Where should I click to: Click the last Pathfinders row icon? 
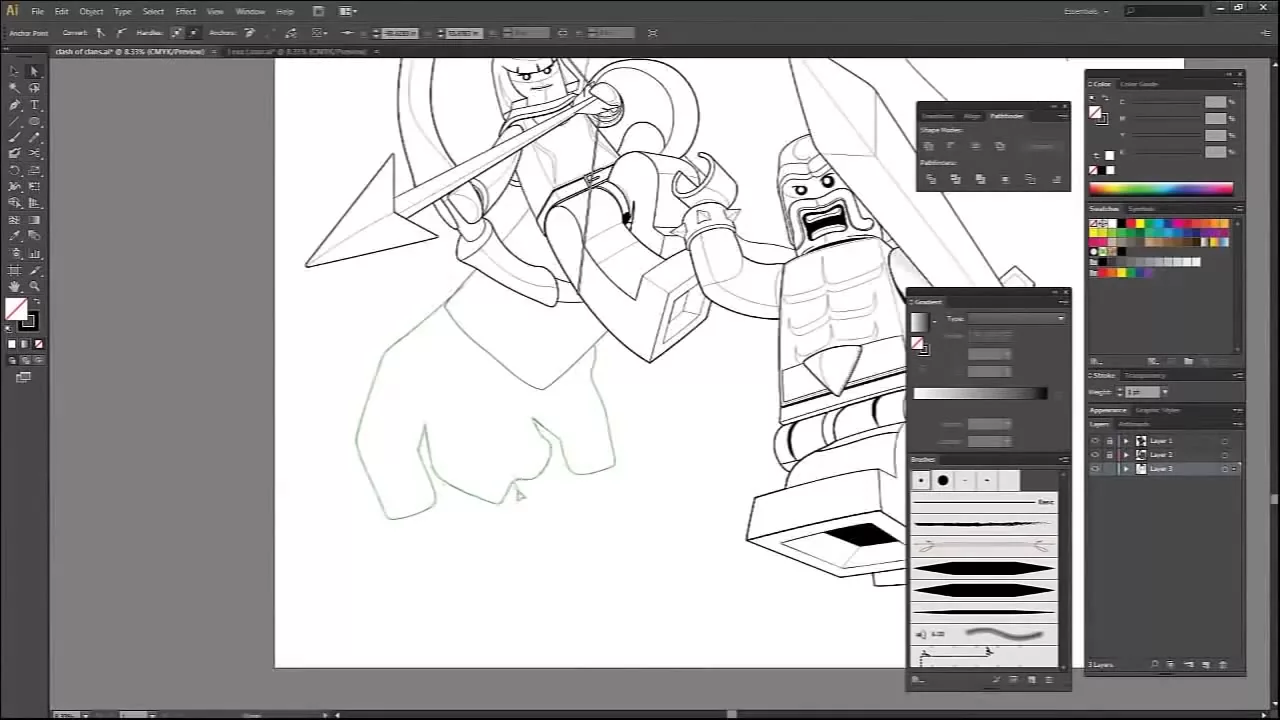(1057, 180)
